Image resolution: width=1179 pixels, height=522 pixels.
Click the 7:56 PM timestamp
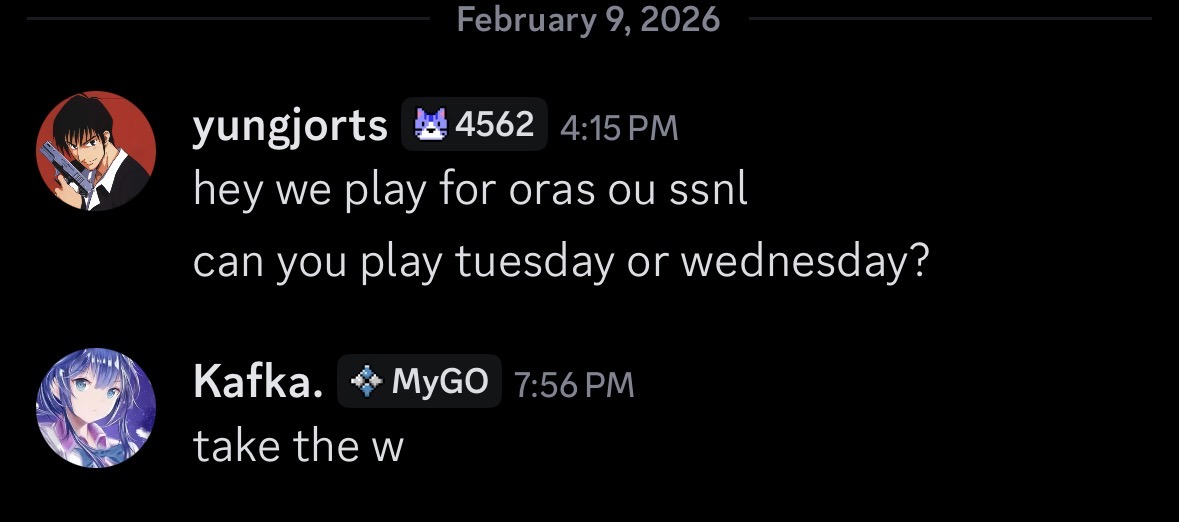(573, 385)
